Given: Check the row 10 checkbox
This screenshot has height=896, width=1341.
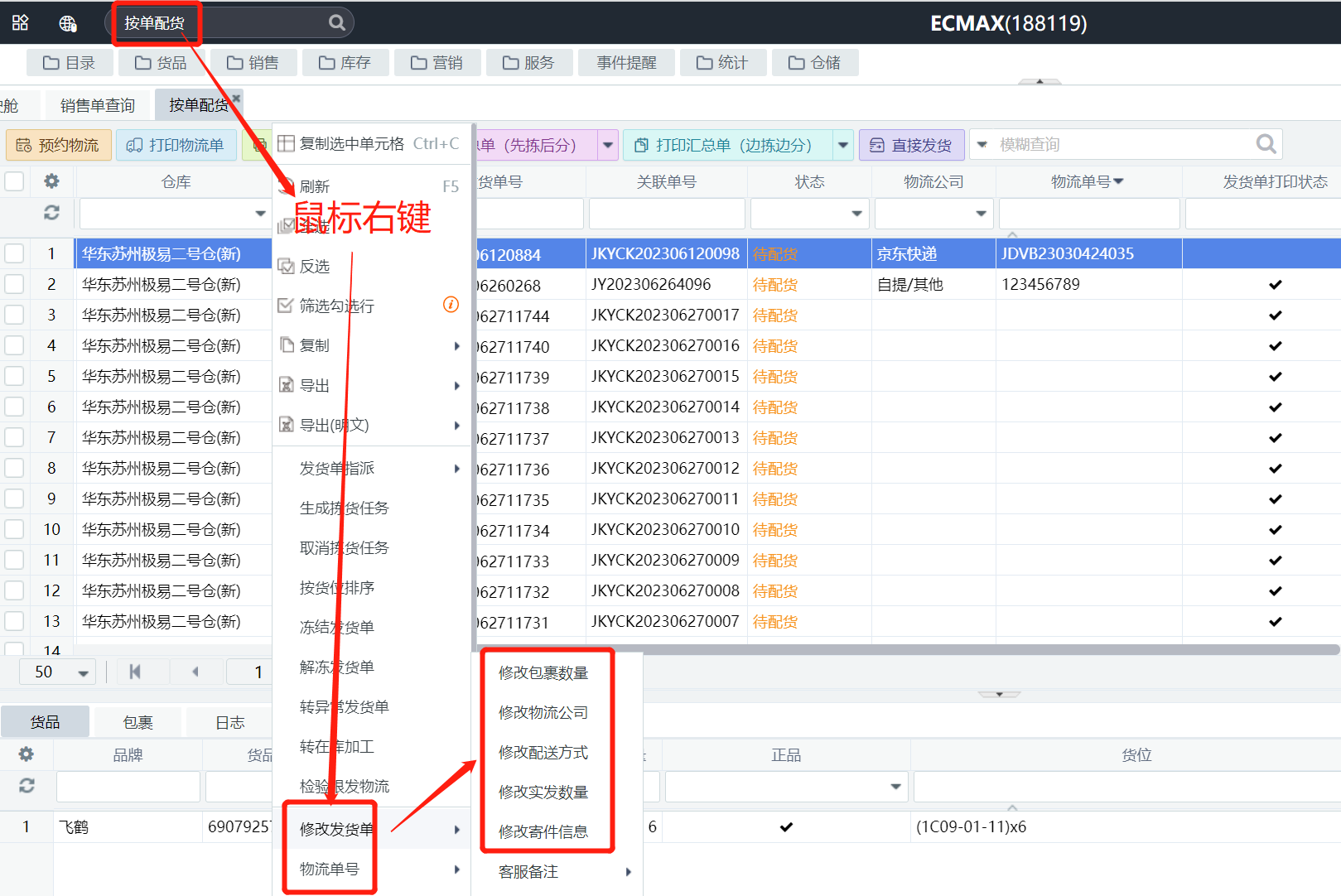Looking at the screenshot, I should (14, 529).
